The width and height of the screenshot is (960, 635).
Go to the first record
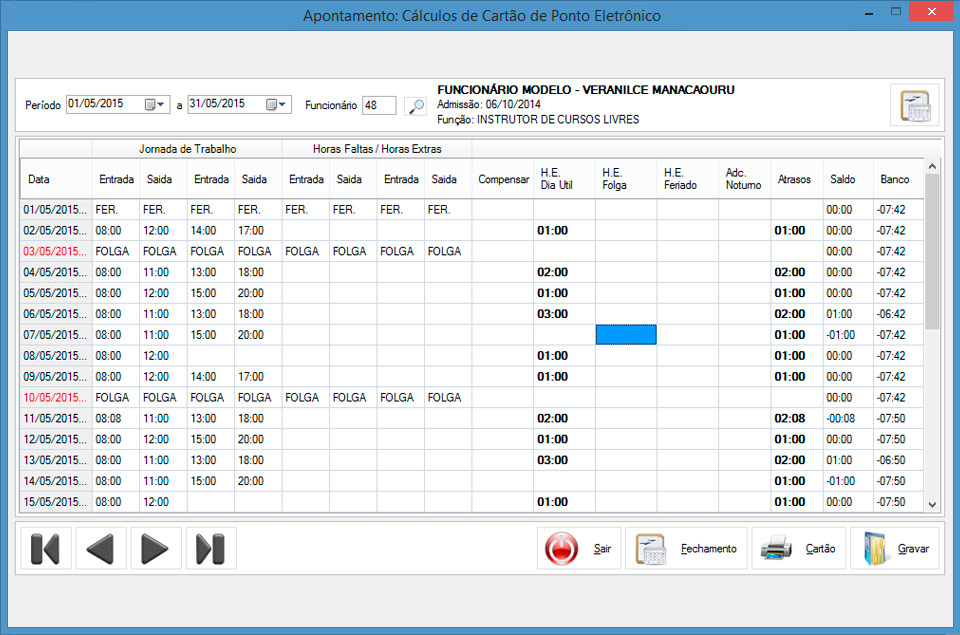click(44, 549)
